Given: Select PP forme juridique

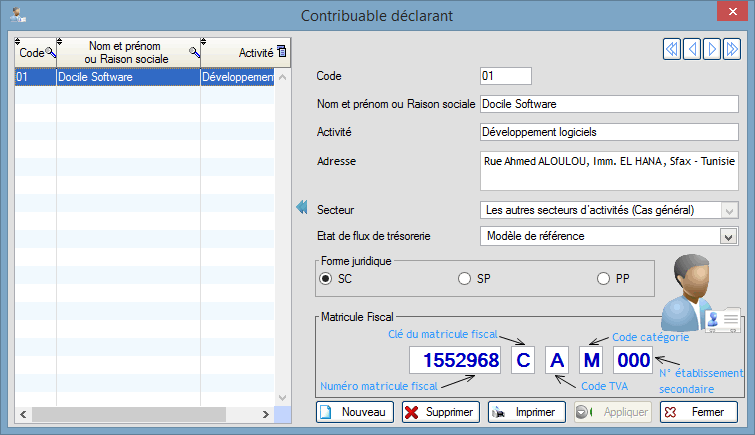Looking at the screenshot, I should pos(603,278).
